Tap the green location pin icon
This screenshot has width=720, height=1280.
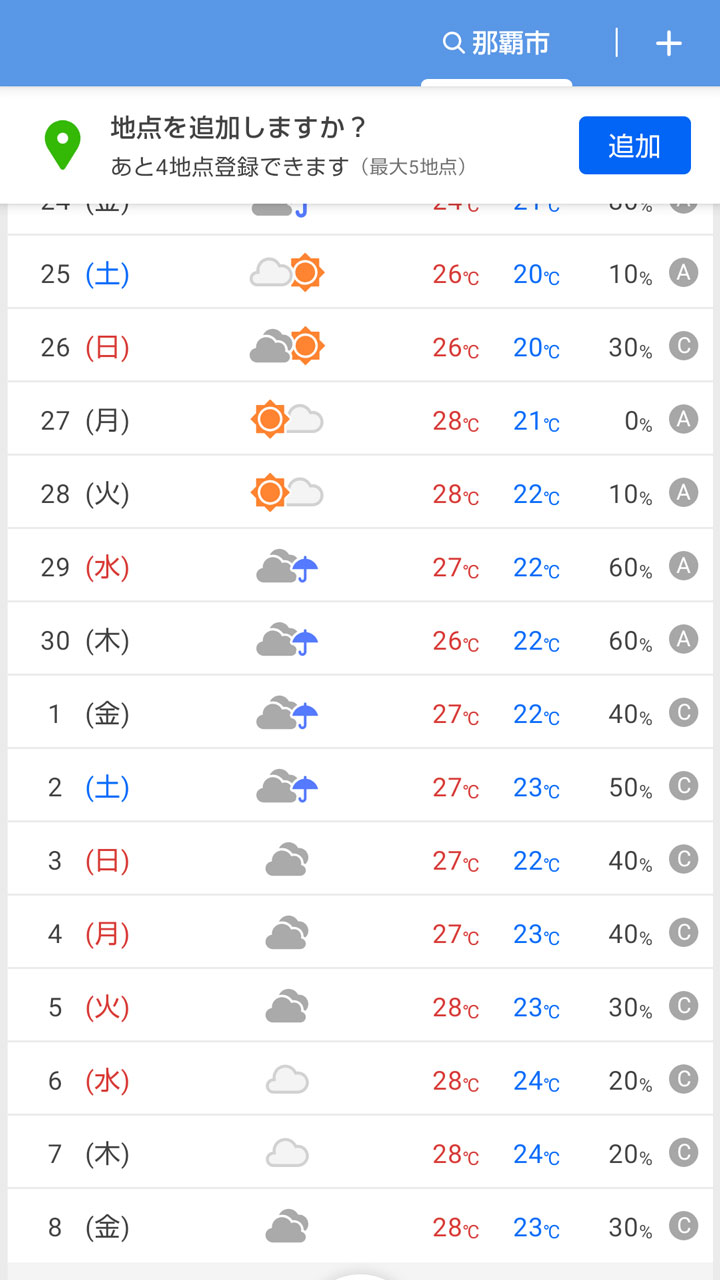click(x=62, y=145)
